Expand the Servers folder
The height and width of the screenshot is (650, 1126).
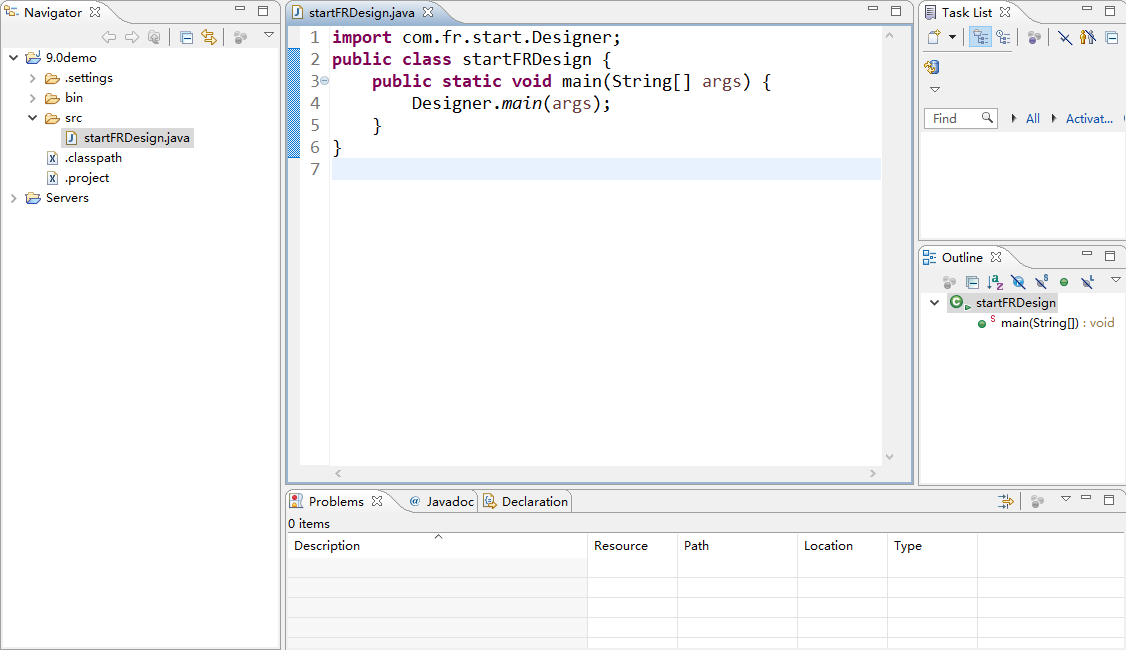point(14,198)
